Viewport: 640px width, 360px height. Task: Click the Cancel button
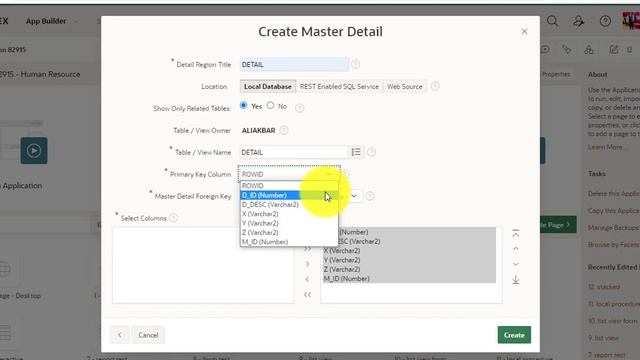coord(148,335)
